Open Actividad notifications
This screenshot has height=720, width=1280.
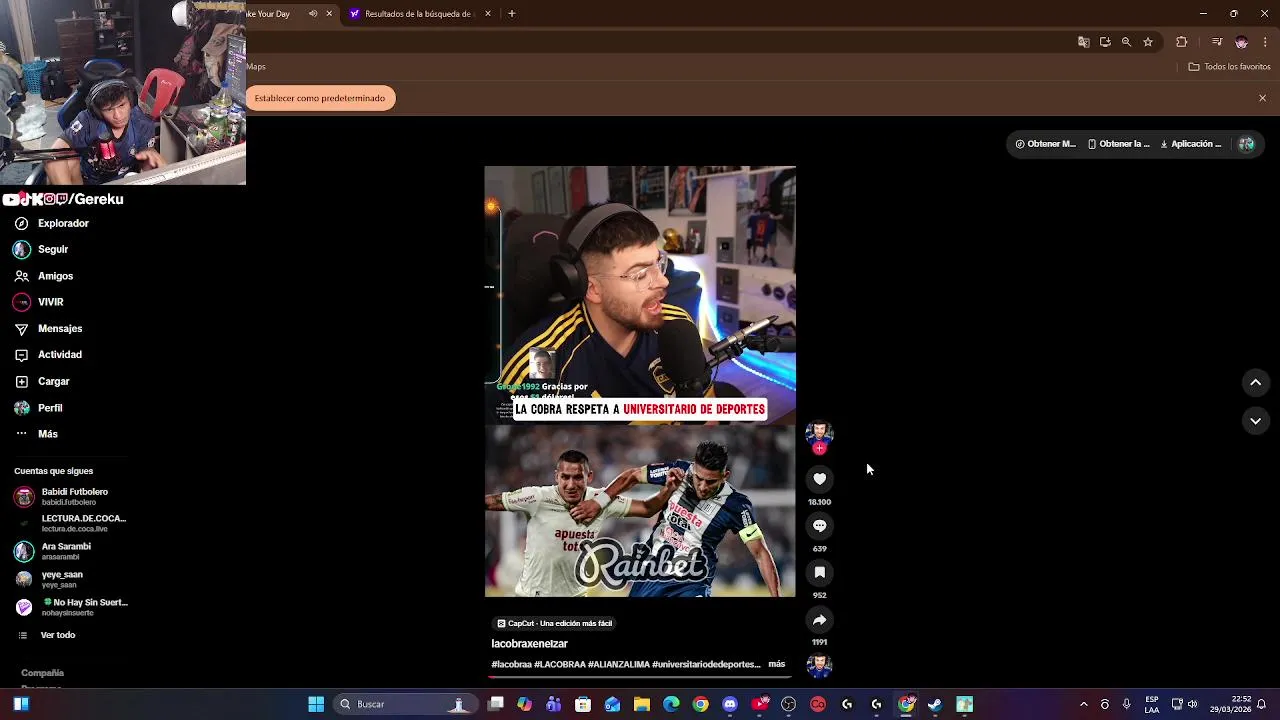point(48,354)
